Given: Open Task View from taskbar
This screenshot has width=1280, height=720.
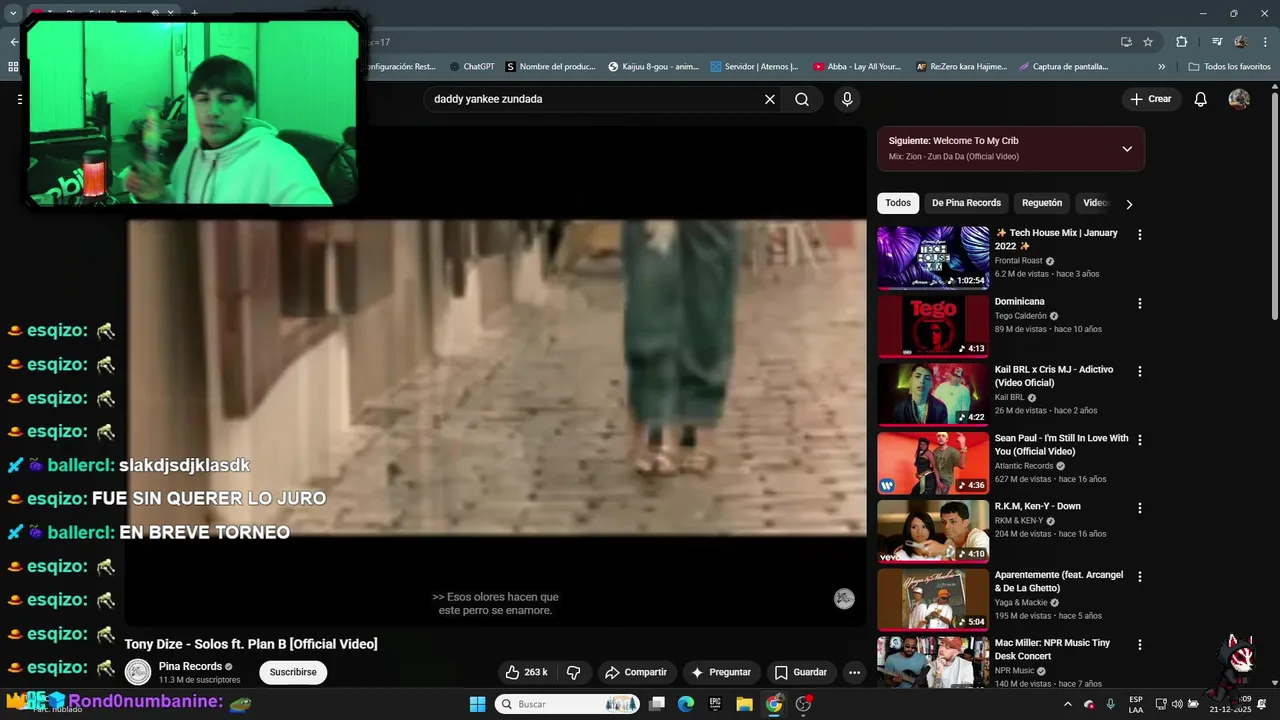Looking at the screenshot, I should tap(657, 704).
